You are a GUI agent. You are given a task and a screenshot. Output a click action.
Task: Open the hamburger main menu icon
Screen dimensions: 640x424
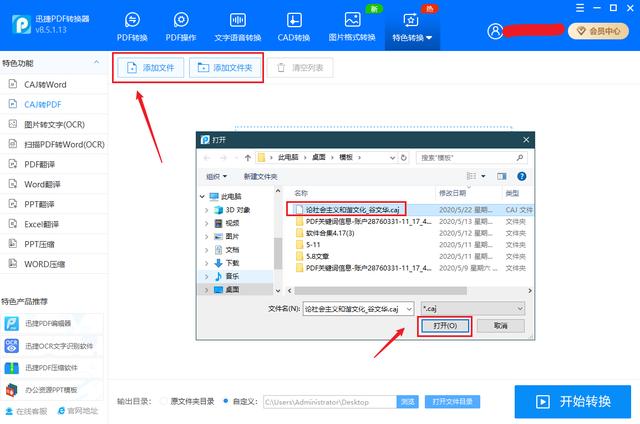tap(580, 8)
